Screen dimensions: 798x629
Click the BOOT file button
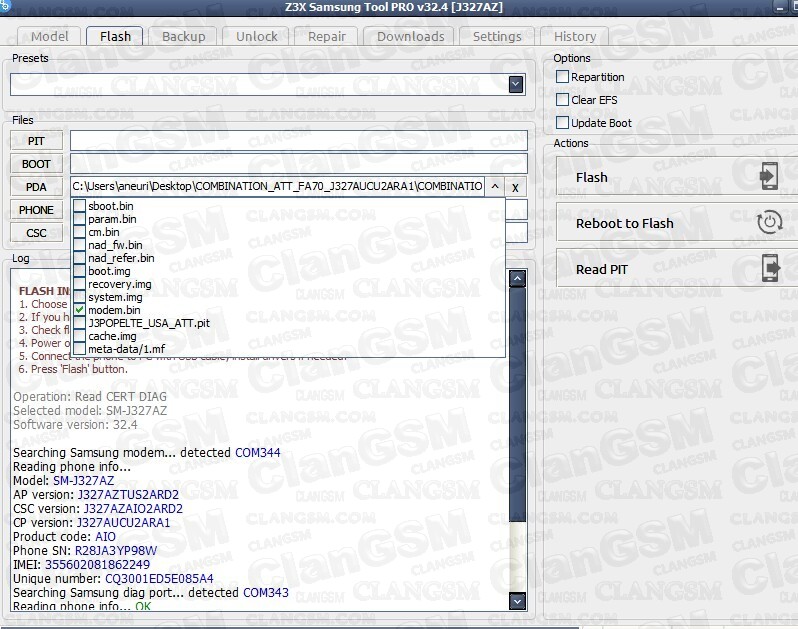pos(36,164)
